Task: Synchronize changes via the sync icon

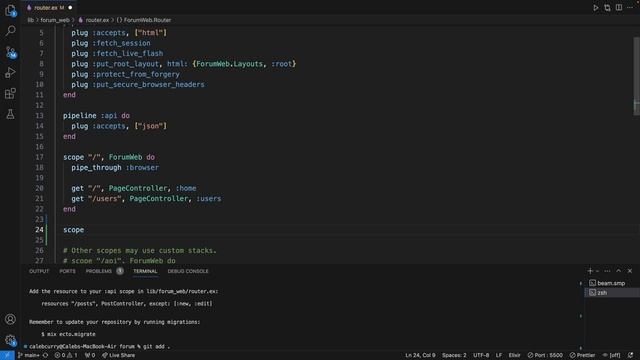Action: click(45, 355)
